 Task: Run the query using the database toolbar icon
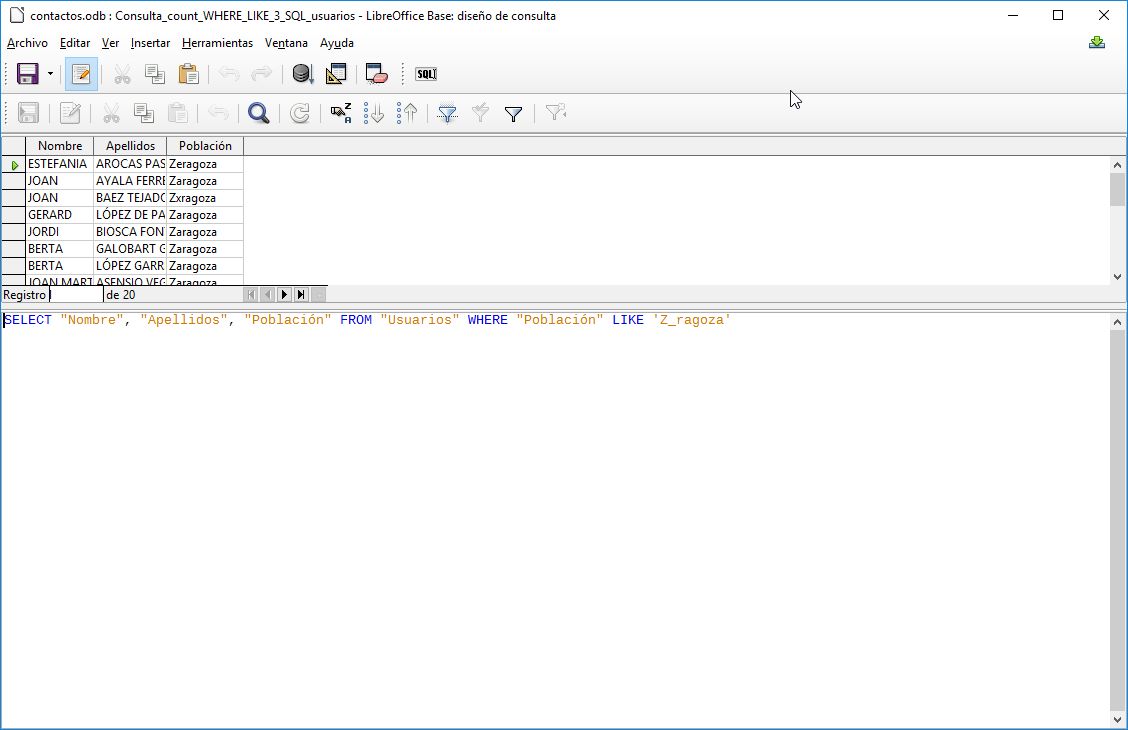click(301, 73)
